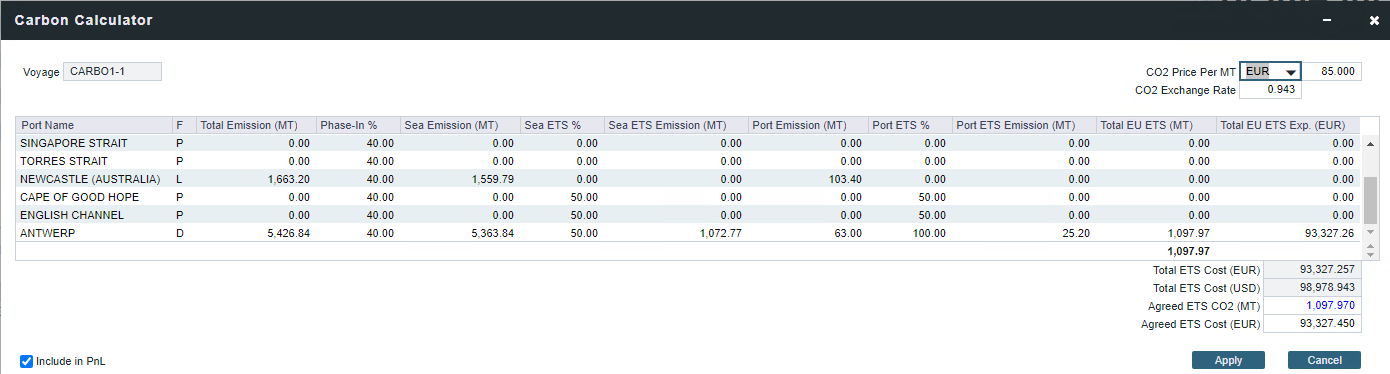Click the vertical scrollbar thumb
The width and height of the screenshot is (1390, 374).
pyautogui.click(x=1370, y=201)
